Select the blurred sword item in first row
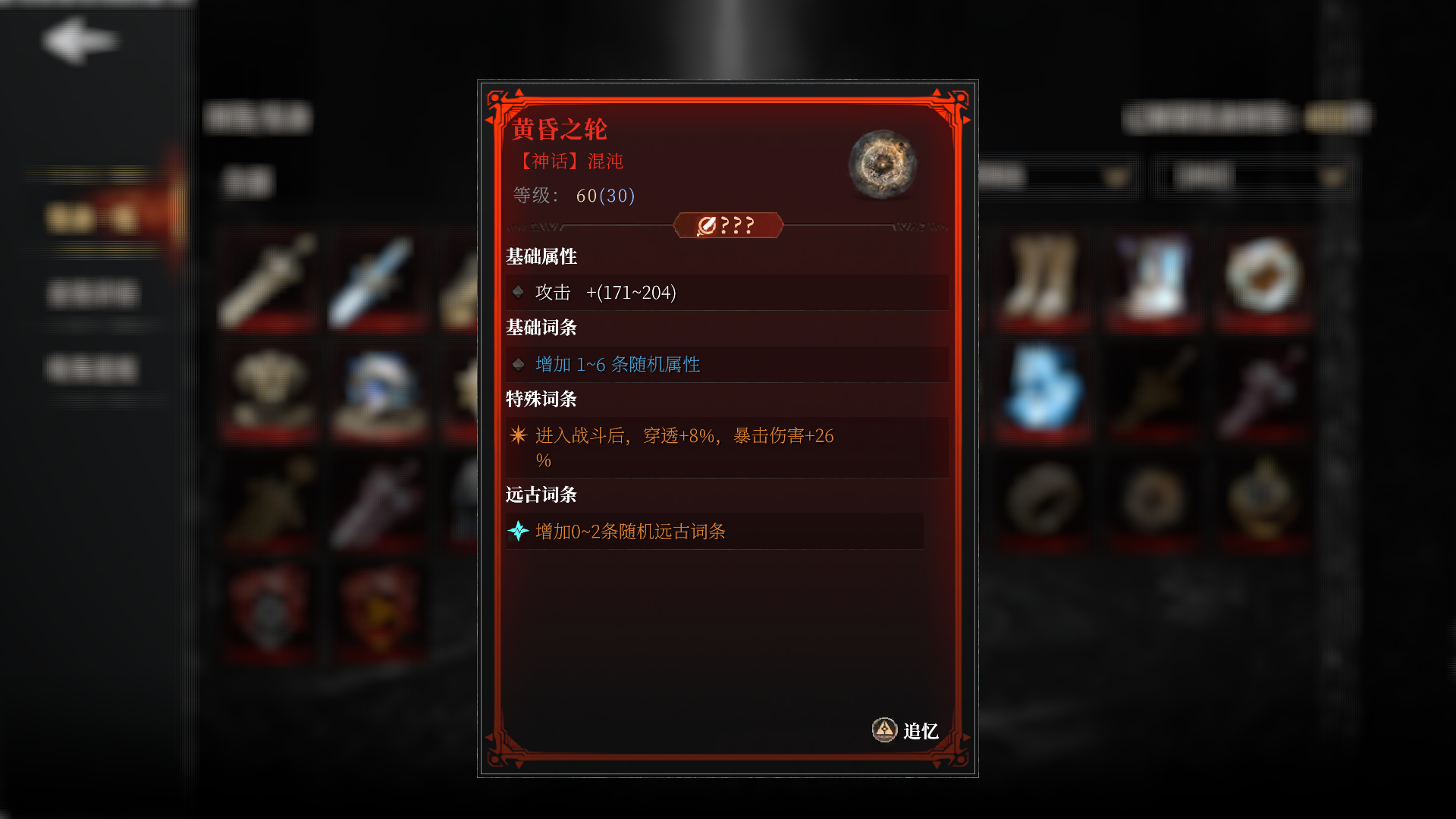Viewport: 1456px width, 819px height. (x=268, y=281)
